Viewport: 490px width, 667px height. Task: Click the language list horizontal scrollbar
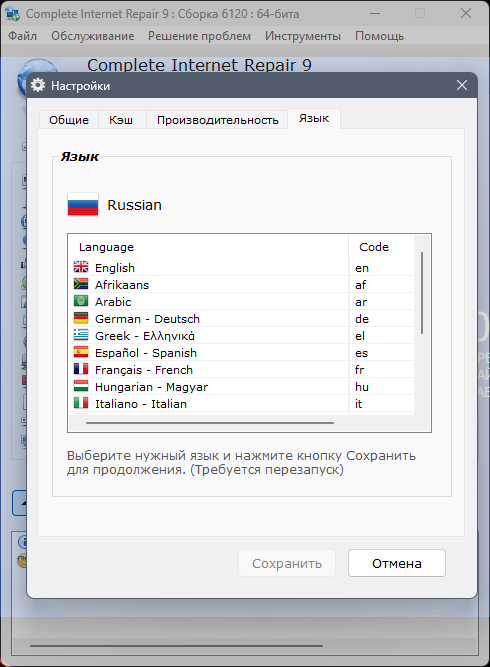point(210,423)
